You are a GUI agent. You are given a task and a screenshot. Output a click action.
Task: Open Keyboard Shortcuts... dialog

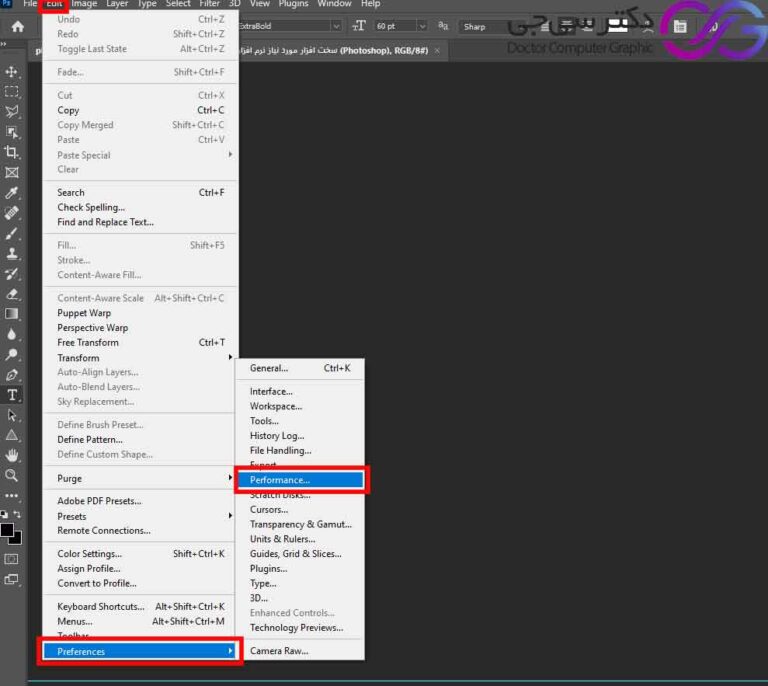pyautogui.click(x=140, y=606)
